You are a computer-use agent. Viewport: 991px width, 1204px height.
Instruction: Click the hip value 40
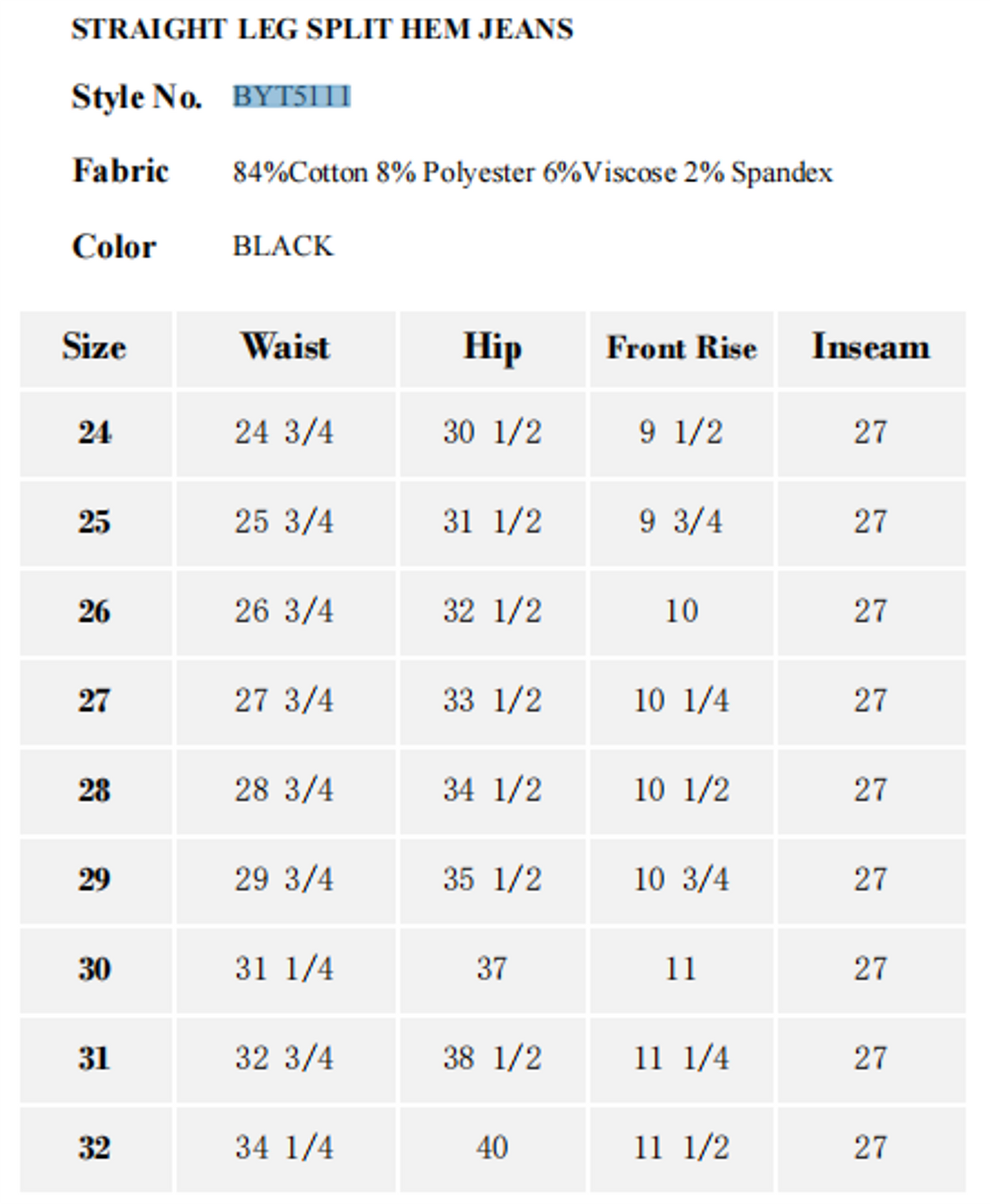(x=492, y=1148)
